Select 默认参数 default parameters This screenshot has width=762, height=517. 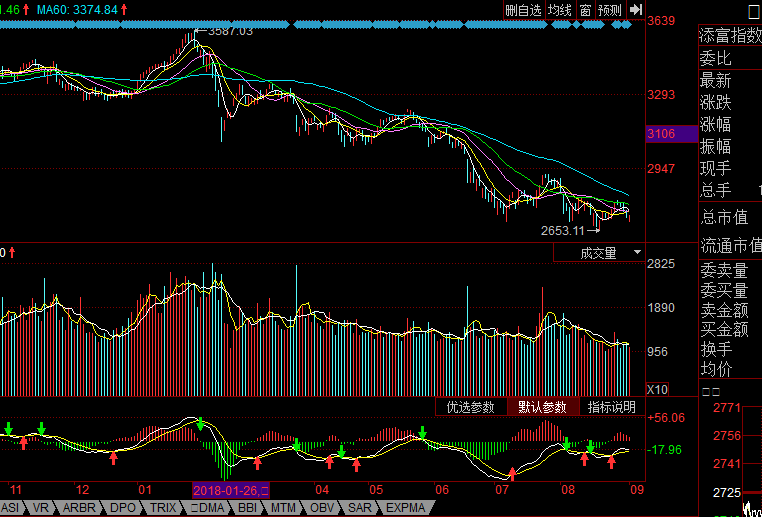tap(543, 407)
